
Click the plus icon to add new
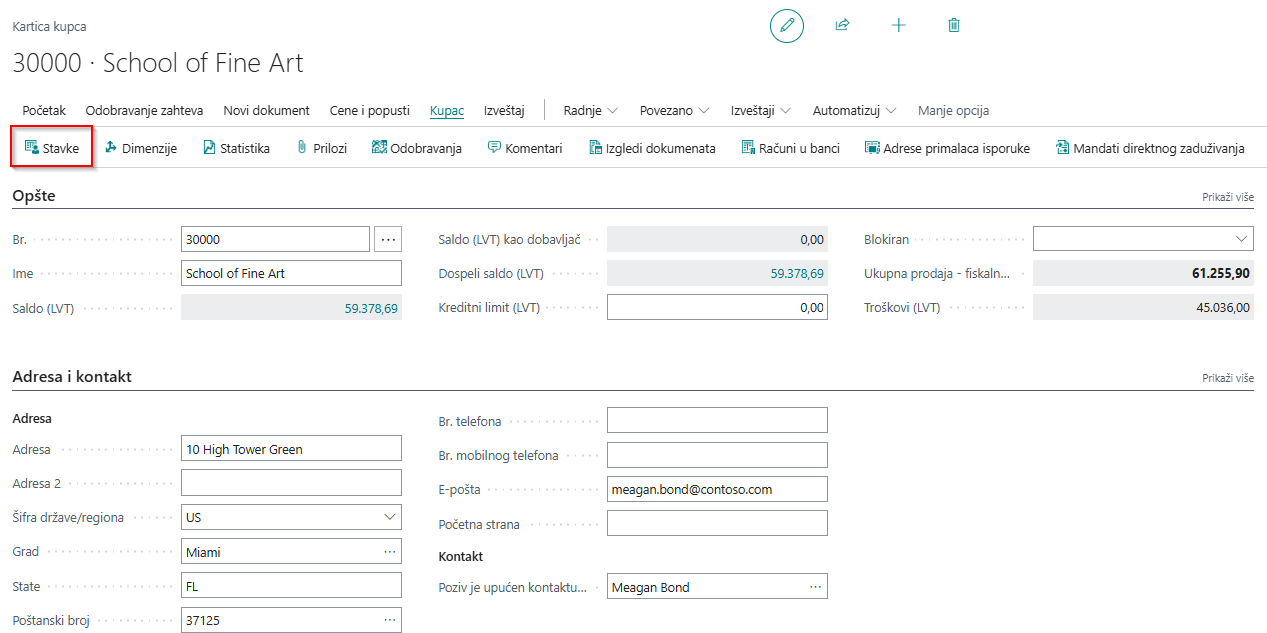click(x=898, y=25)
